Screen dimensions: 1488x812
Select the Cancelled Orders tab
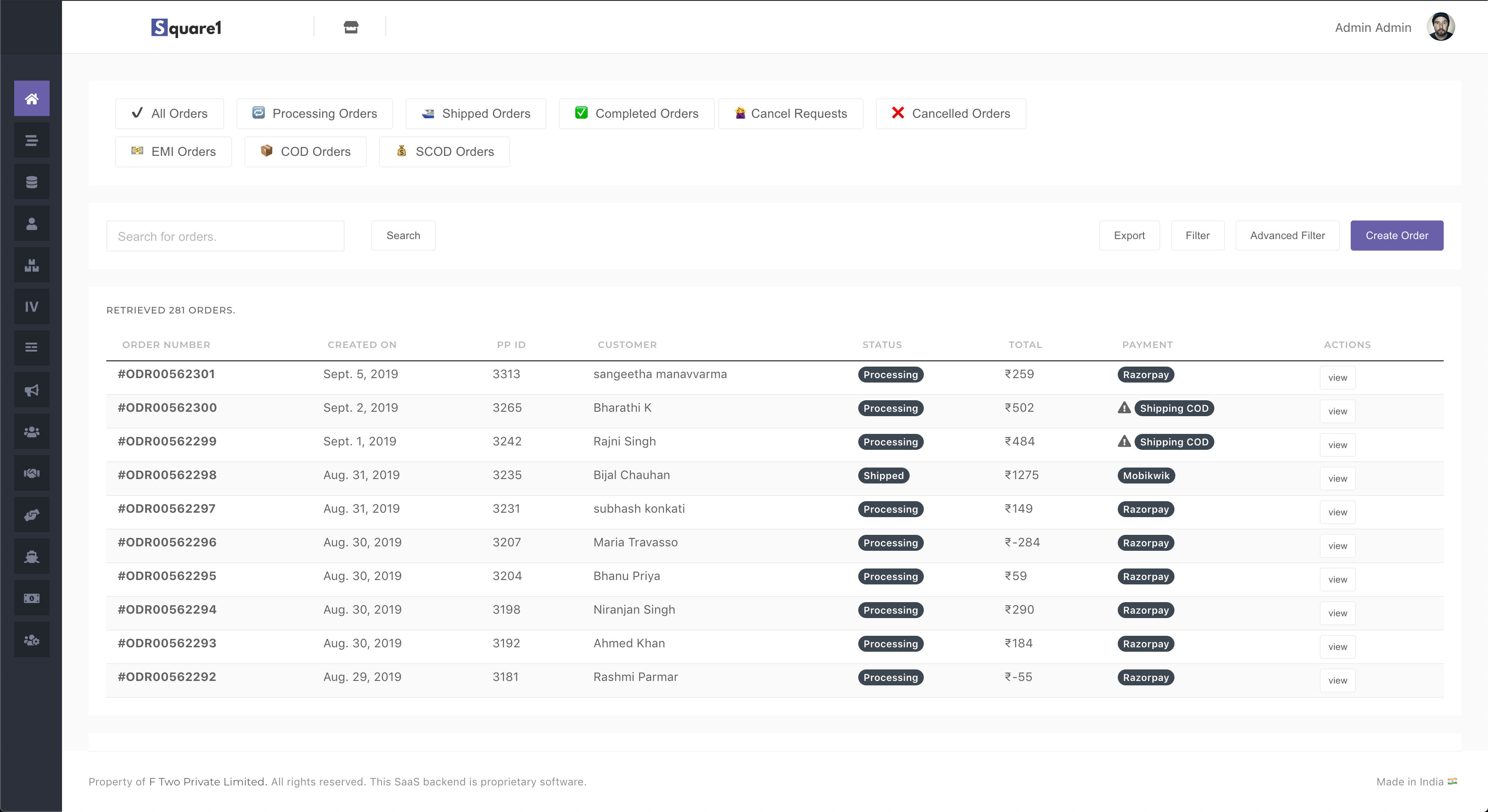[x=951, y=113]
